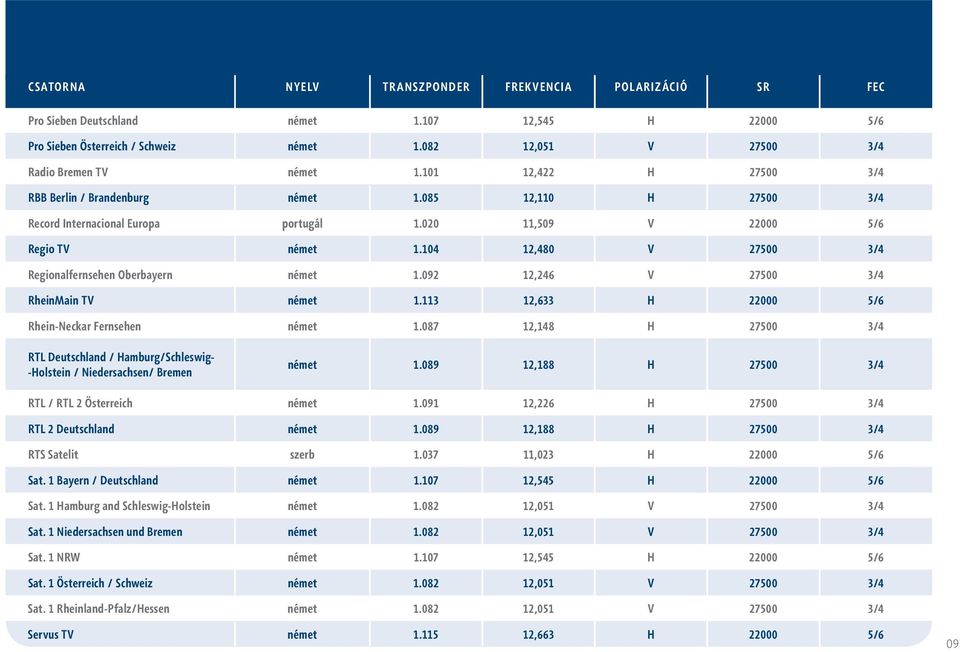Select Sat. 1 Bayern / Deutschland channel
Image resolution: width=960 pixels, height=652 pixels.
click(x=92, y=480)
